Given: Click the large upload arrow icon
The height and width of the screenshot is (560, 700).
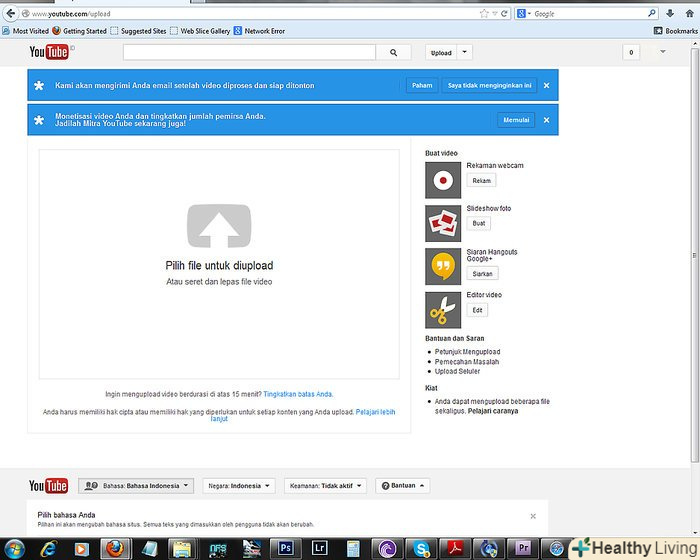Looking at the screenshot, I should (219, 225).
